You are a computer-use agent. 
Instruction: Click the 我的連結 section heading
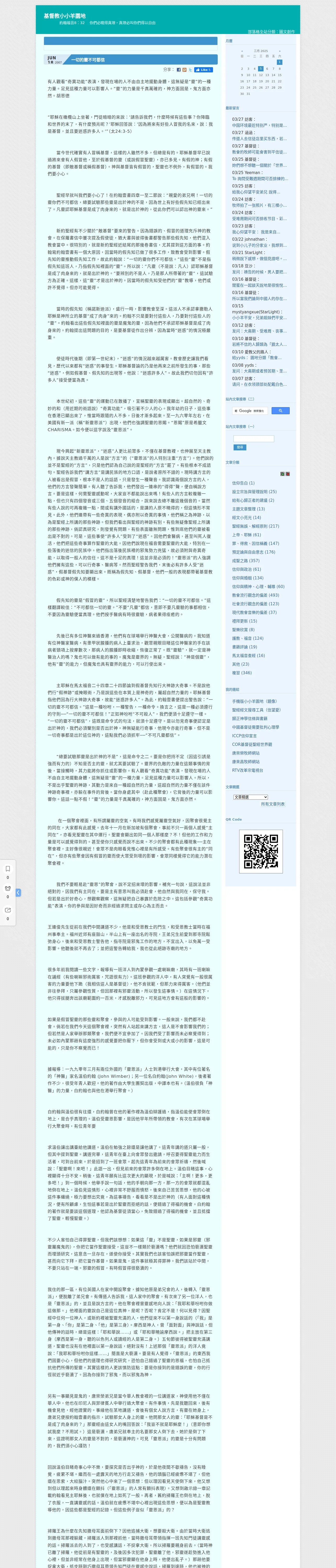click(x=232, y=690)
